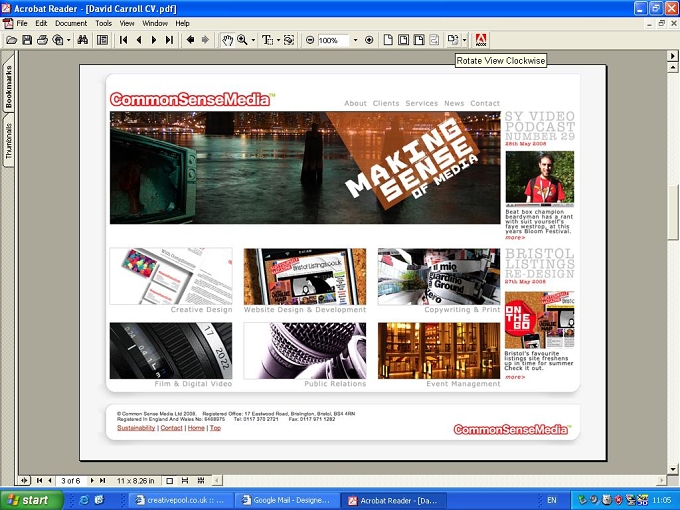Image resolution: width=680 pixels, height=510 pixels.
Task: Click the horizontal scrollbar left arrow
Action: [x=216, y=481]
